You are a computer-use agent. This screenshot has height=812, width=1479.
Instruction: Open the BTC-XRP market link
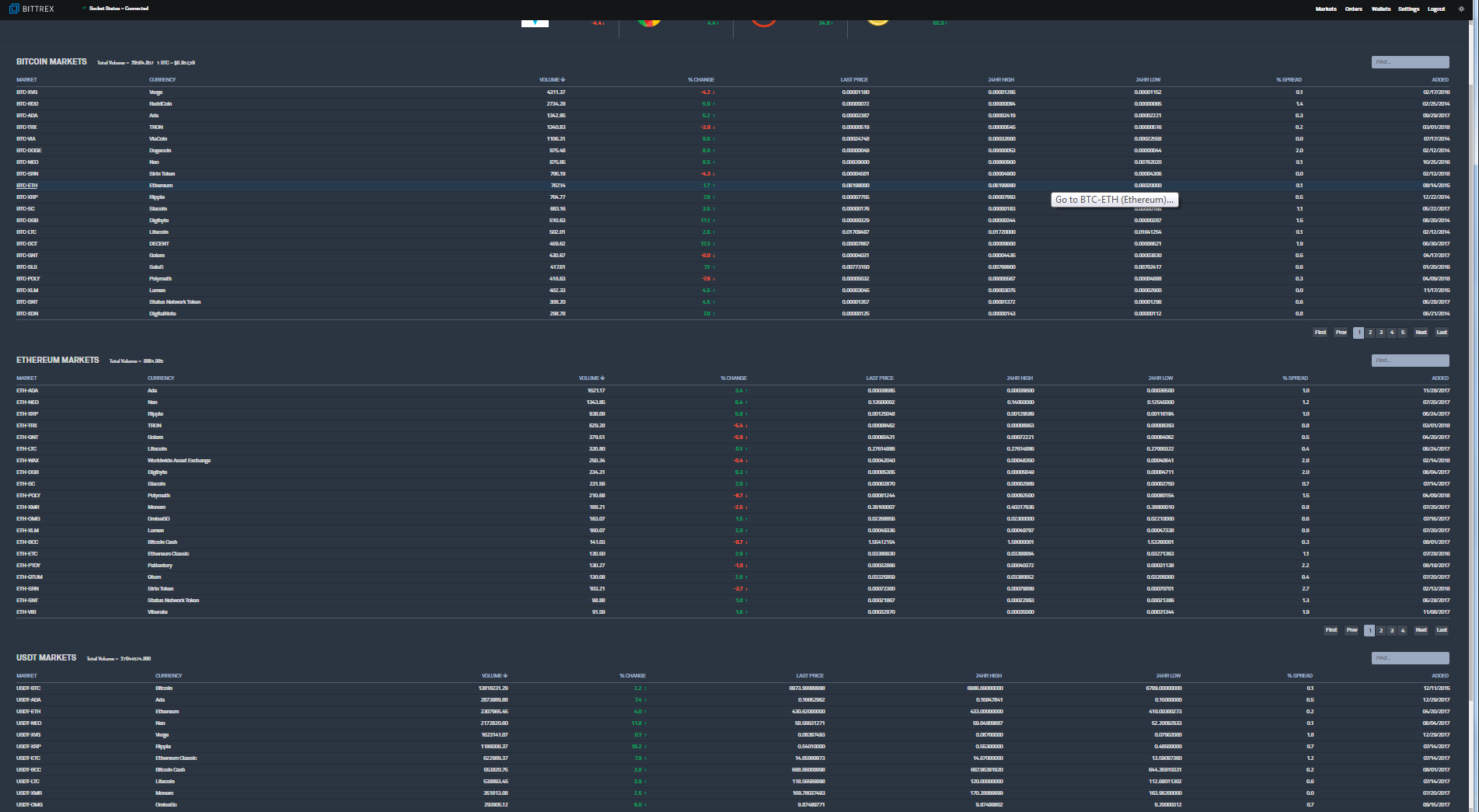[x=26, y=197]
